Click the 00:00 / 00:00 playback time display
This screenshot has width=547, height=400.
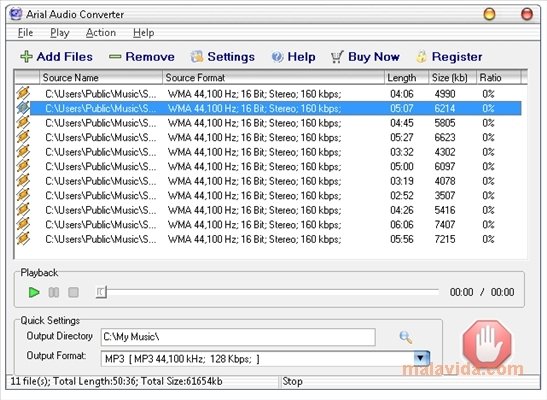[x=482, y=292]
